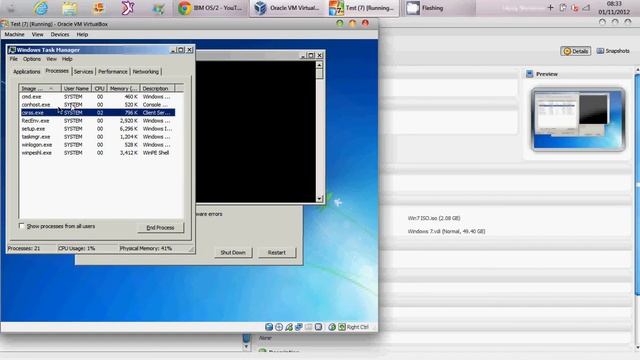Screen dimensions: 640x360
Task: Open the Task Manager View menu
Action: [51, 59]
